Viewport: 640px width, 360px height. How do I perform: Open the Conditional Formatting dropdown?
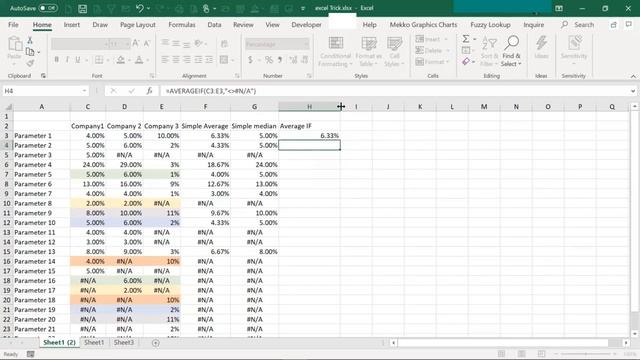pyautogui.click(x=336, y=52)
